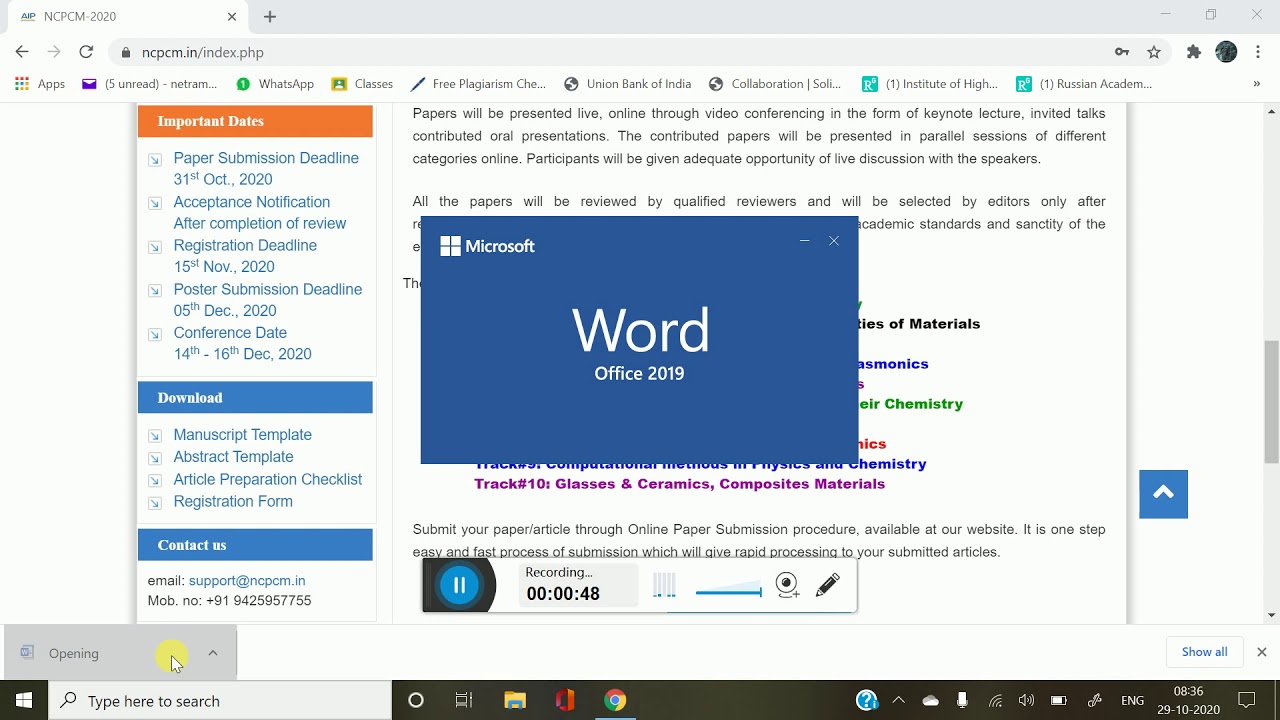
Task: Open a new browser tab
Action: pyautogui.click(x=270, y=16)
